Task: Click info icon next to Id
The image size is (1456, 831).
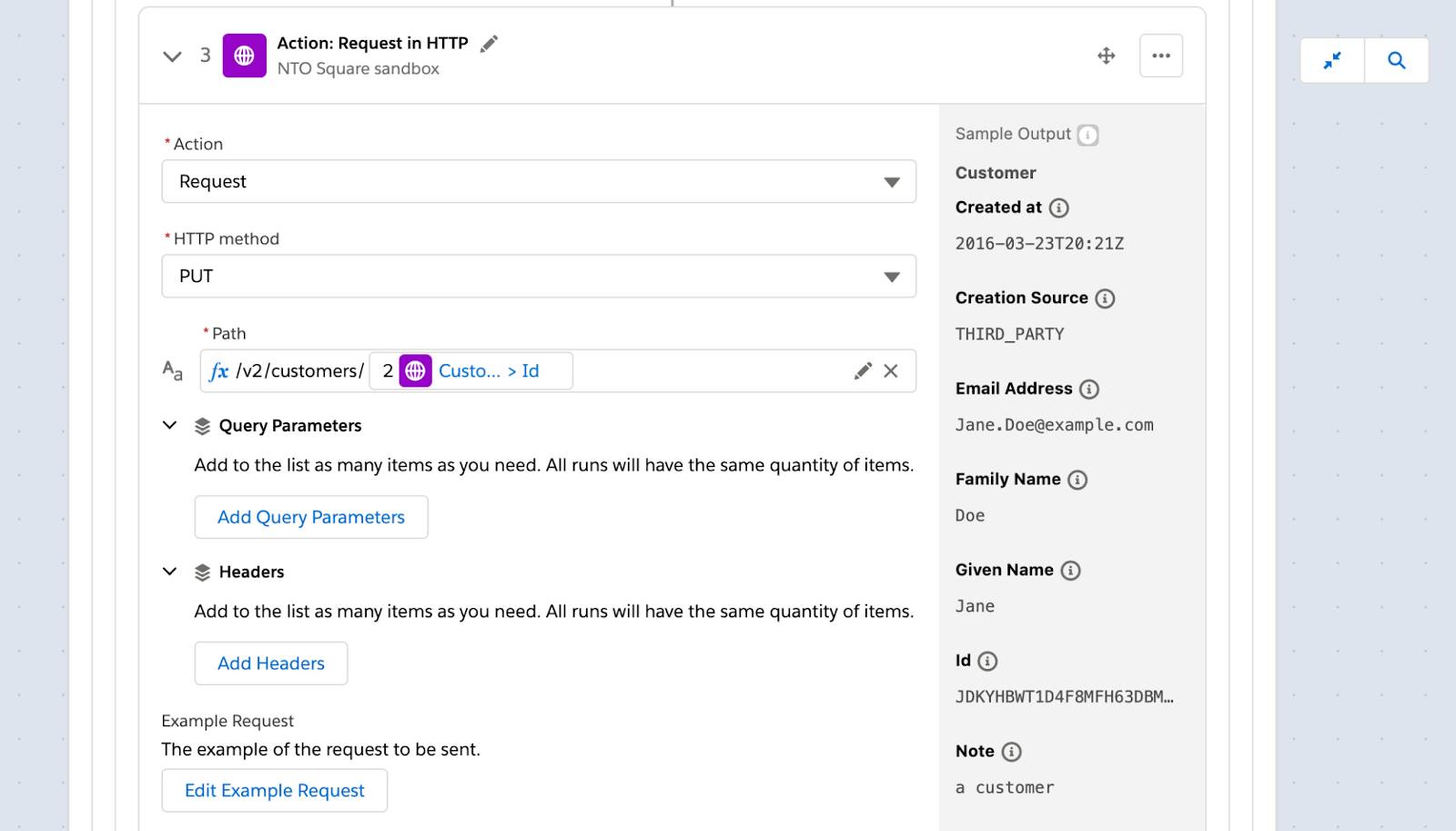Action: click(987, 662)
